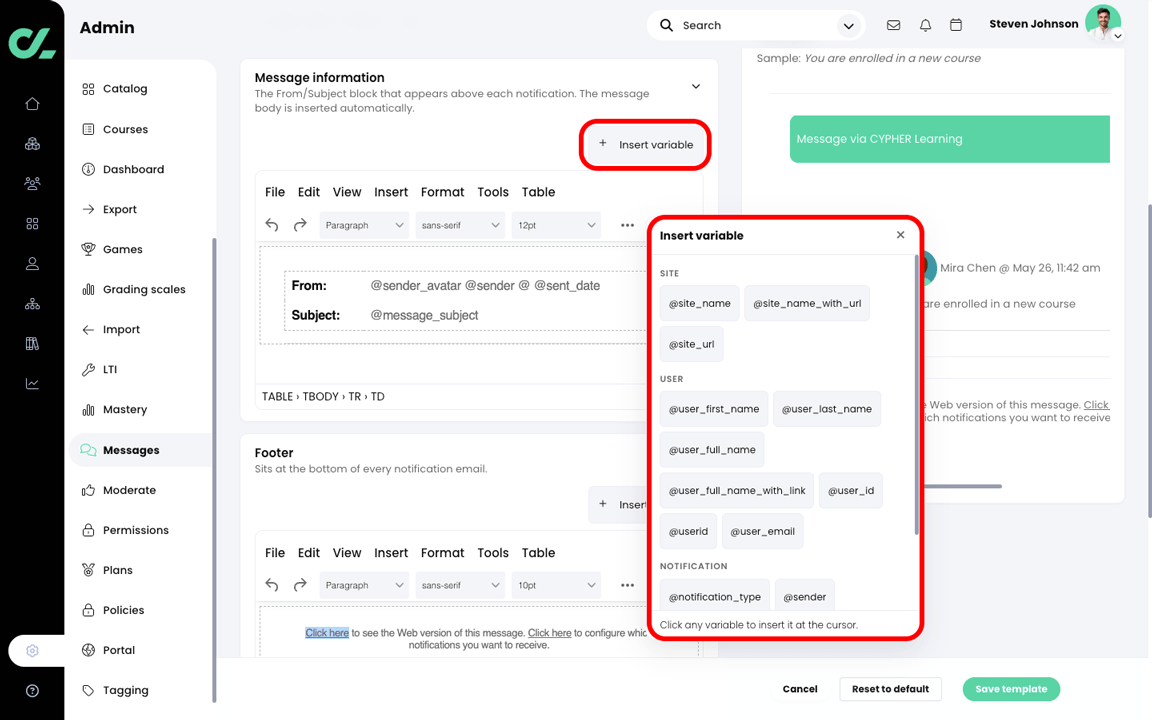Redo in Message information editor
The height and width of the screenshot is (720, 1152).
300,225
